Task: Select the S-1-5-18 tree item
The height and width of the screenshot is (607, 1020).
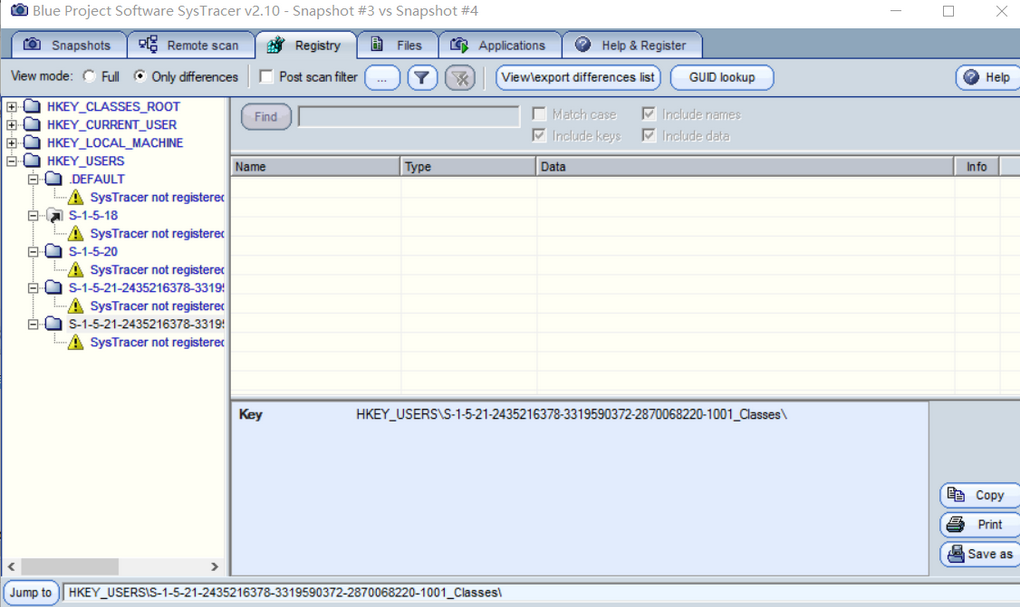Action: pos(93,215)
